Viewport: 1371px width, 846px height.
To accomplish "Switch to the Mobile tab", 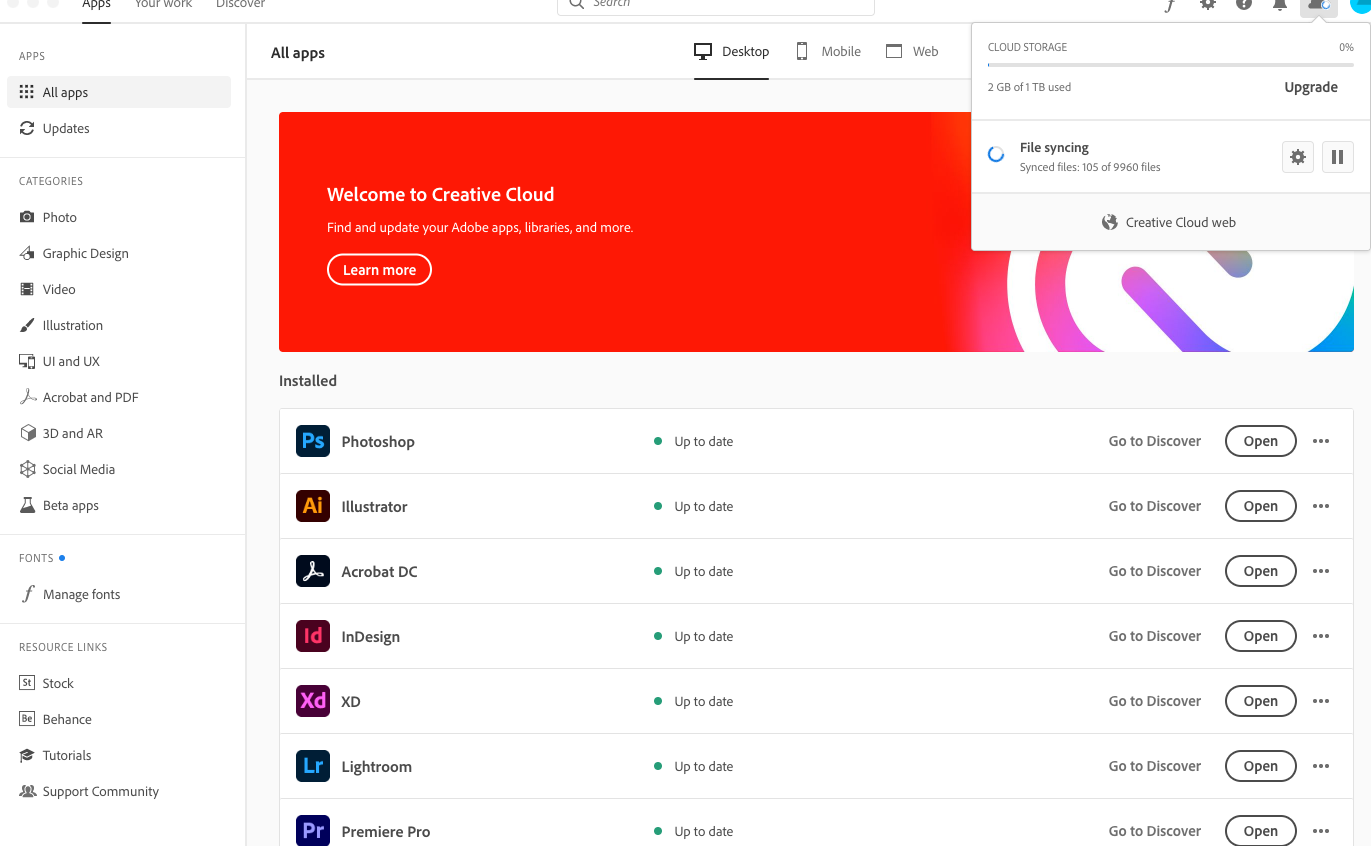I will pos(828,51).
